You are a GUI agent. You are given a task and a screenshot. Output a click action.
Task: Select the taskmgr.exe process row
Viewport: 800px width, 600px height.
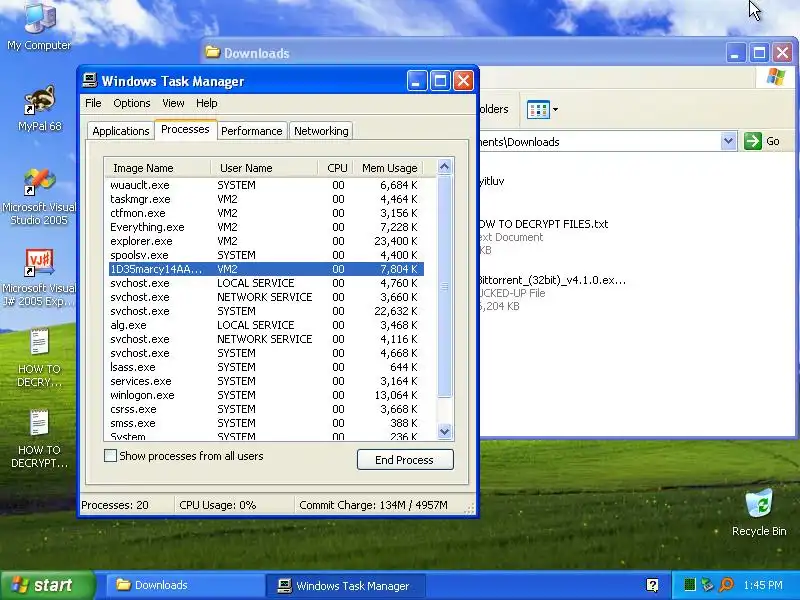coord(266,199)
